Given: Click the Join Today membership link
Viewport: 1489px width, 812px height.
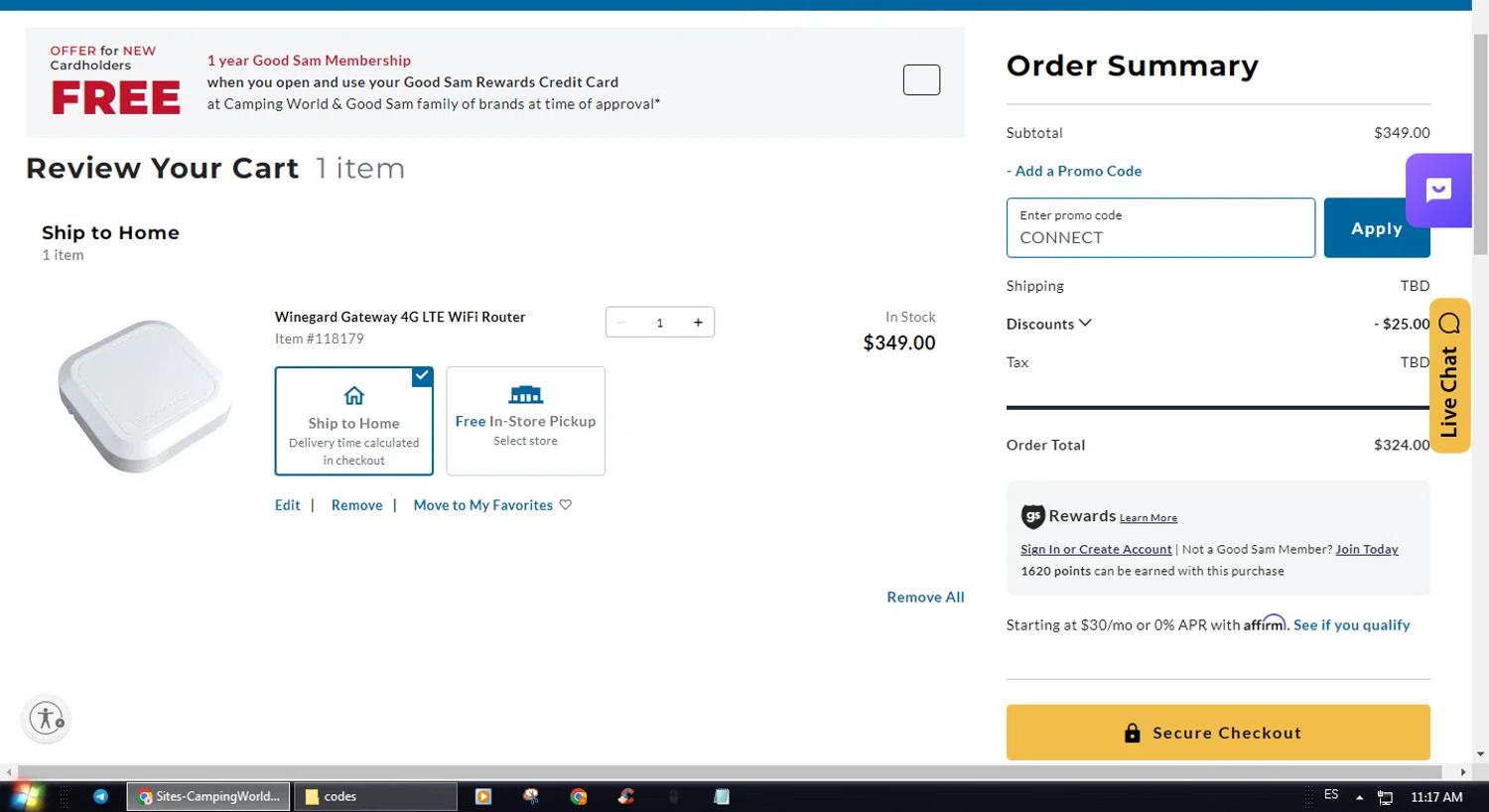Looking at the screenshot, I should click(x=1366, y=549).
